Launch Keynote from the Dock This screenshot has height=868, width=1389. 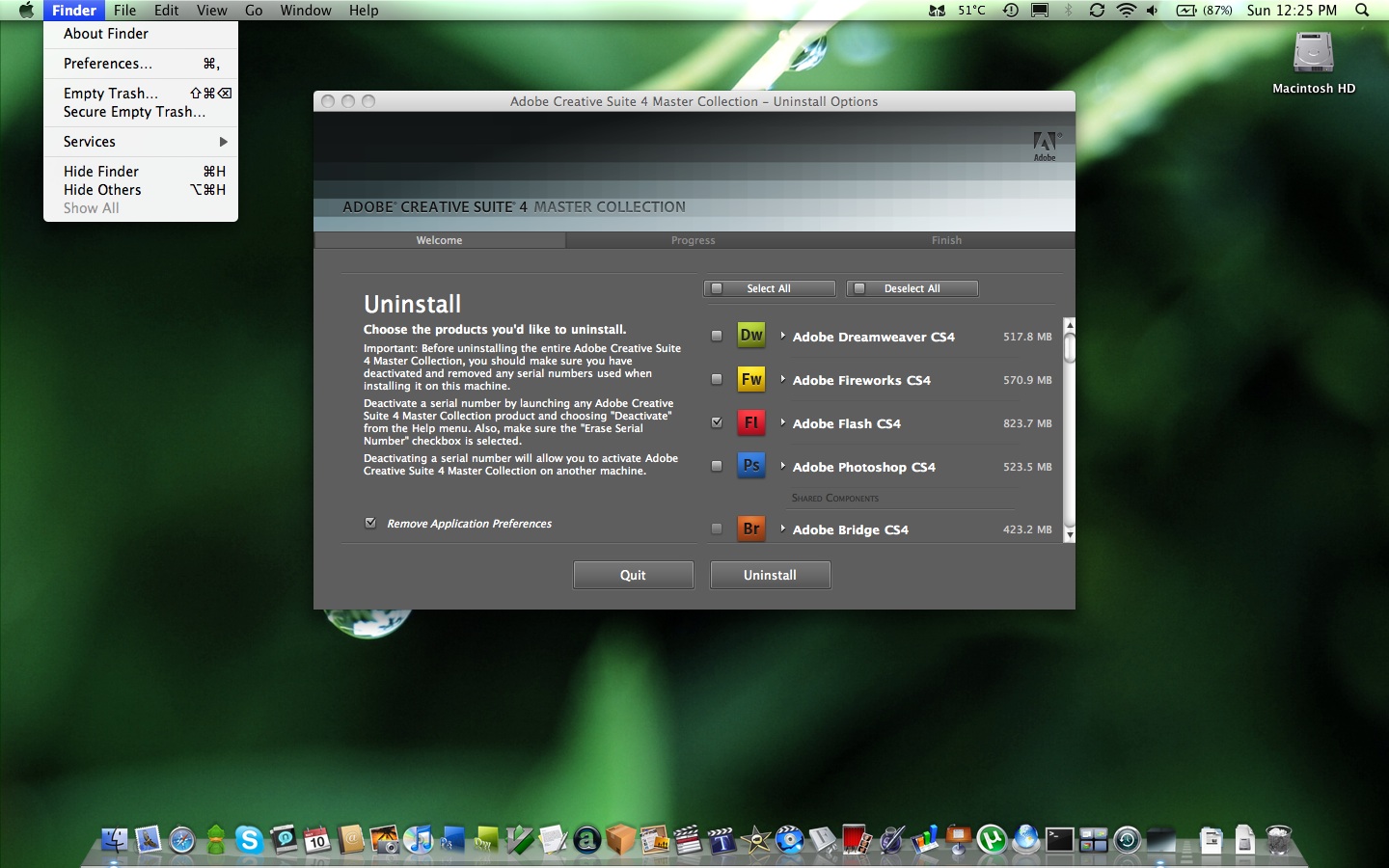point(959,840)
